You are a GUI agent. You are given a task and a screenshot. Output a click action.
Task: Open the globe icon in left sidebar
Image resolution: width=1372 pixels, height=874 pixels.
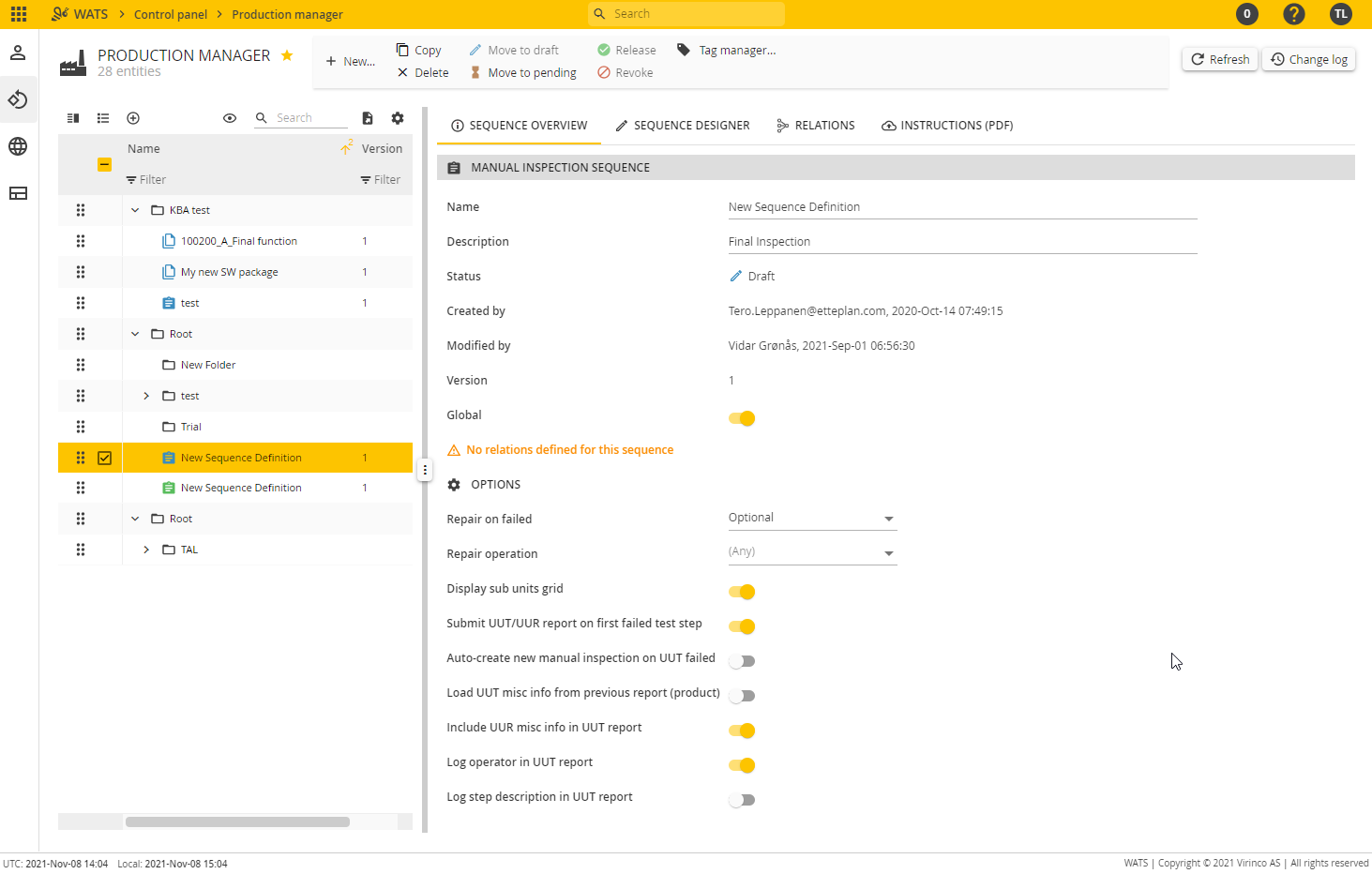[18, 146]
